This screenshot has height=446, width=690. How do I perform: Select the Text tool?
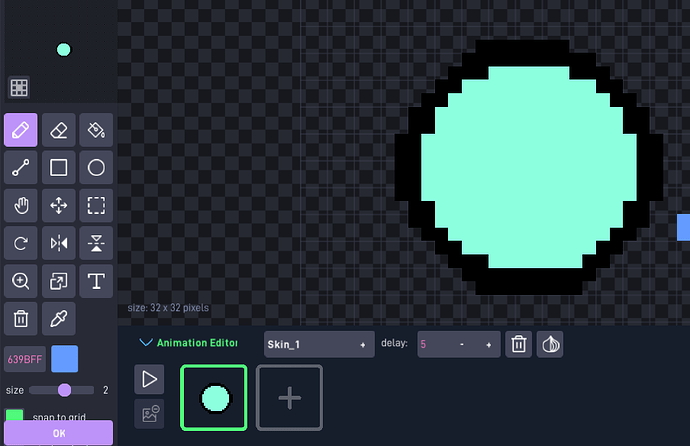point(96,281)
